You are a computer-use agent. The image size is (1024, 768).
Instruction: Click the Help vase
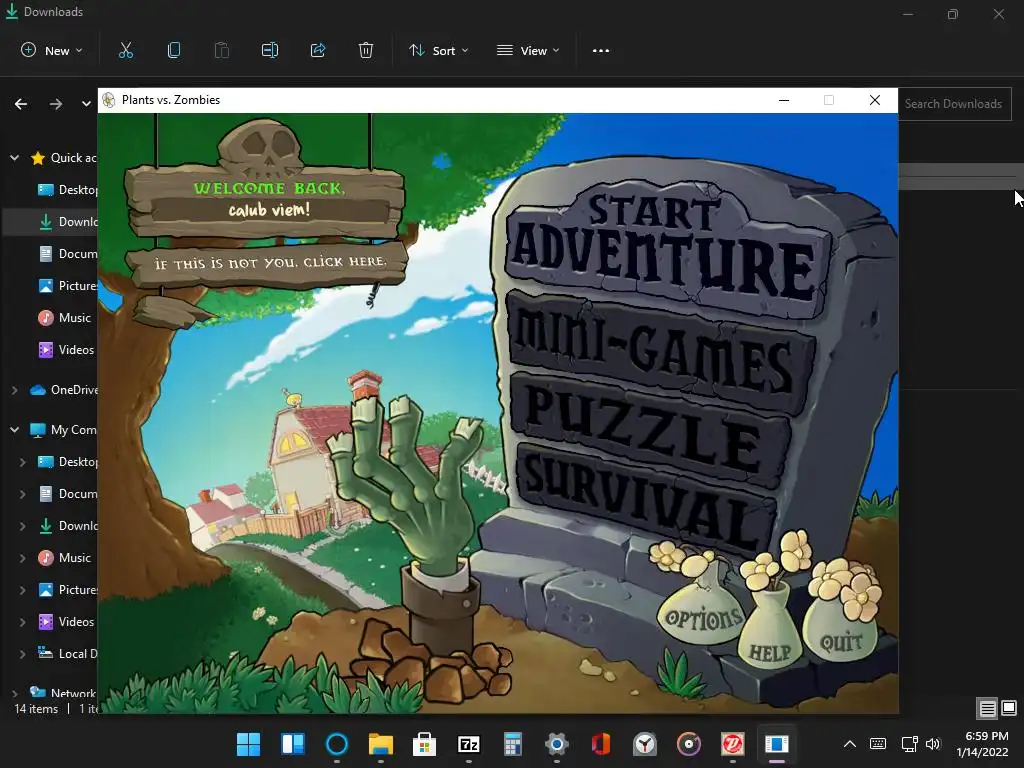771,632
